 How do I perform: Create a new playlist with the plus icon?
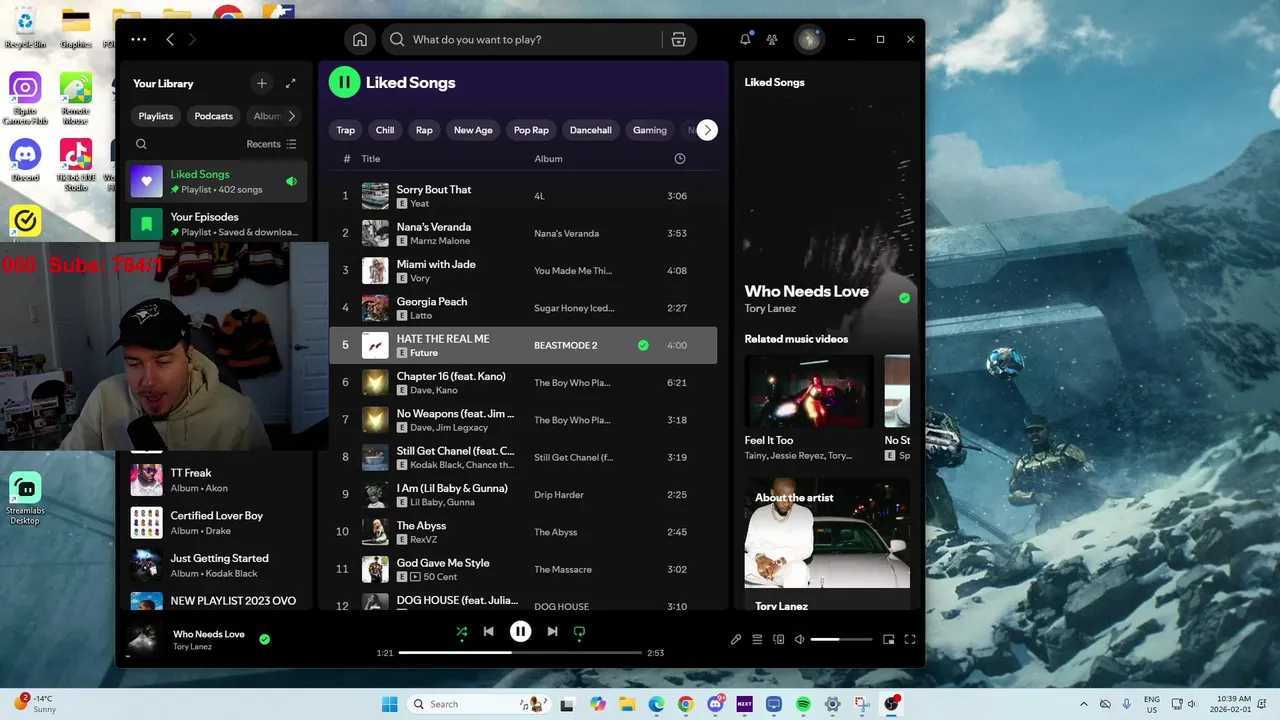point(262,83)
